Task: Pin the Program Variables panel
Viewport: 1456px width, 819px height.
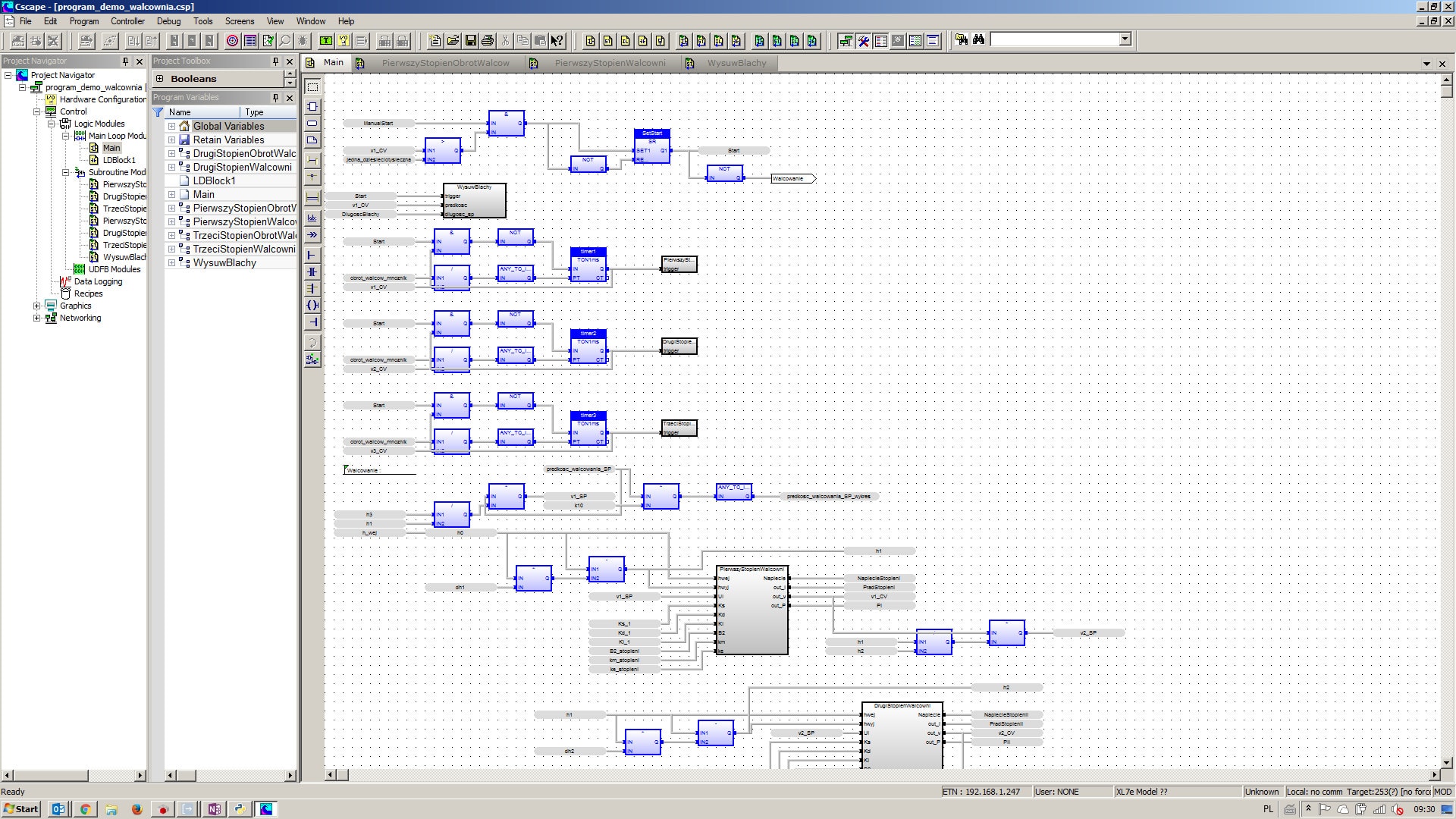Action: pos(275,98)
